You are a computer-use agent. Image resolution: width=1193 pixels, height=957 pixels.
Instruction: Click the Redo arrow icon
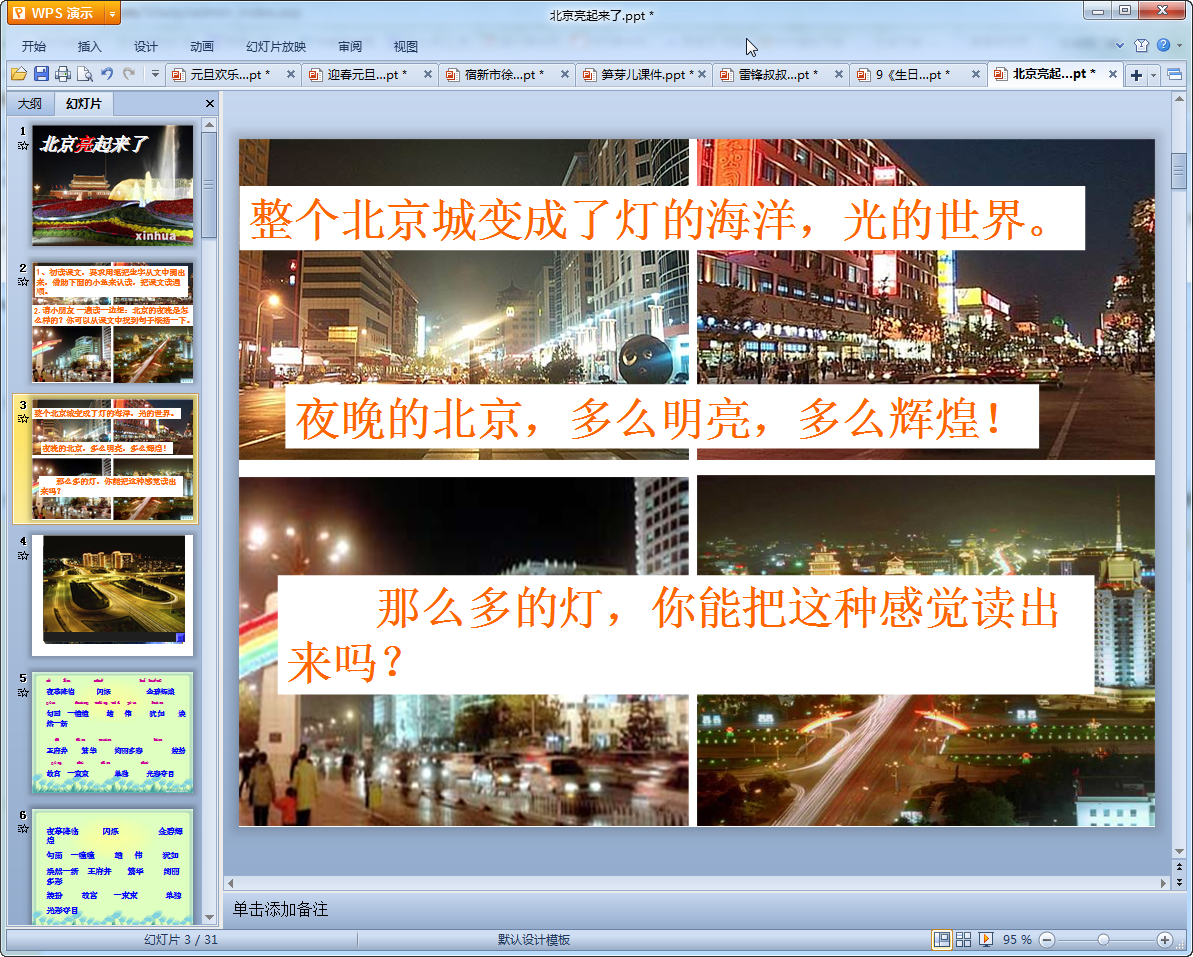(x=129, y=74)
